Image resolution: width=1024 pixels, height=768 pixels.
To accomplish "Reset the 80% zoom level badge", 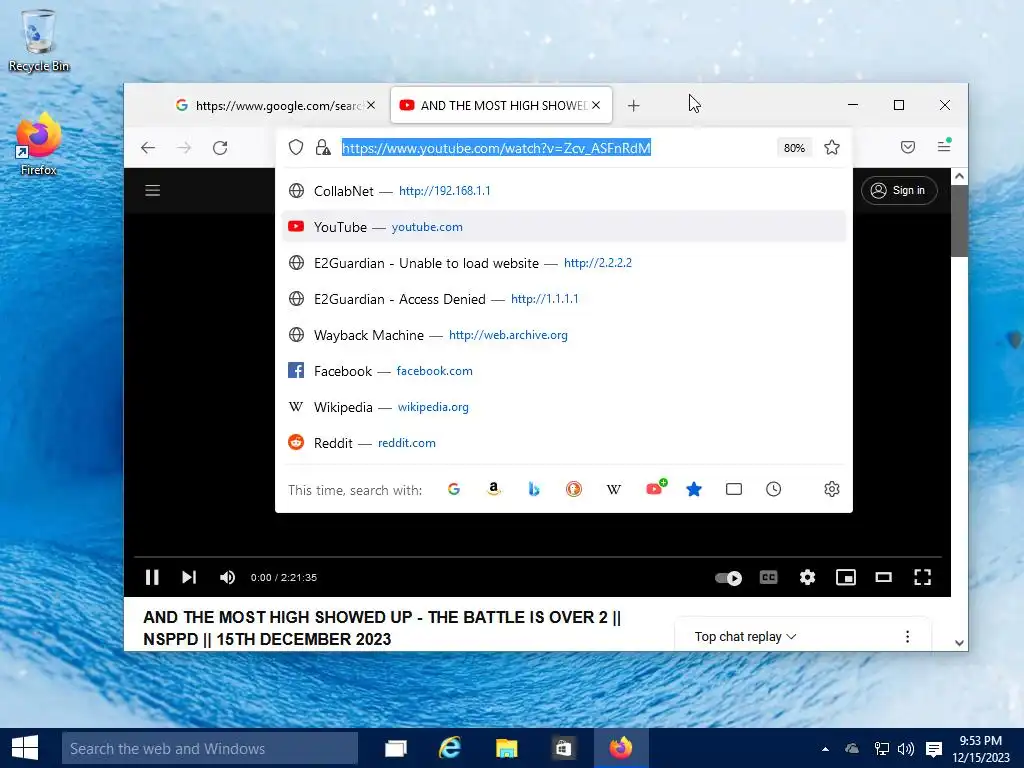I will pos(794,148).
